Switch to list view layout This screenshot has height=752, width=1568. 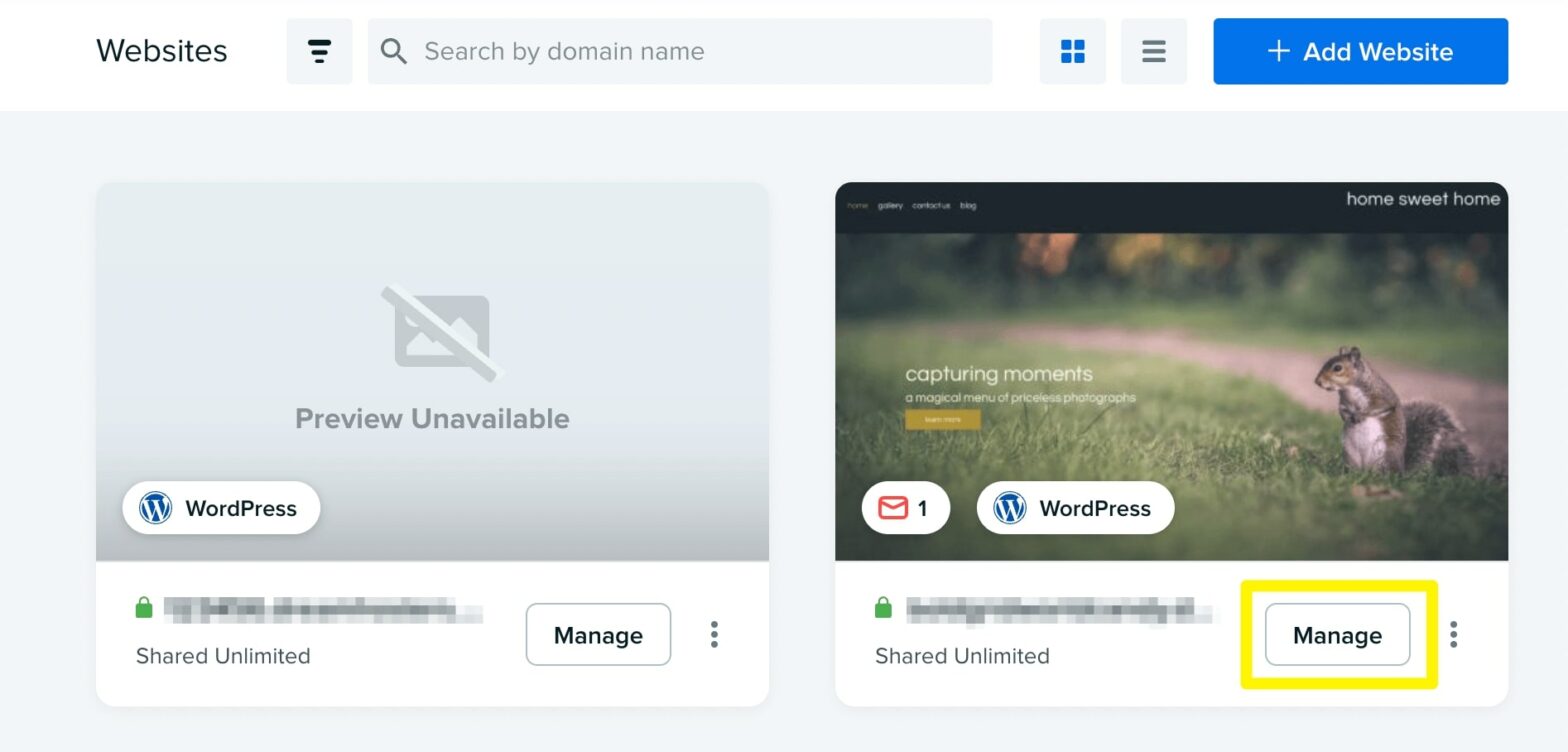coord(1153,51)
